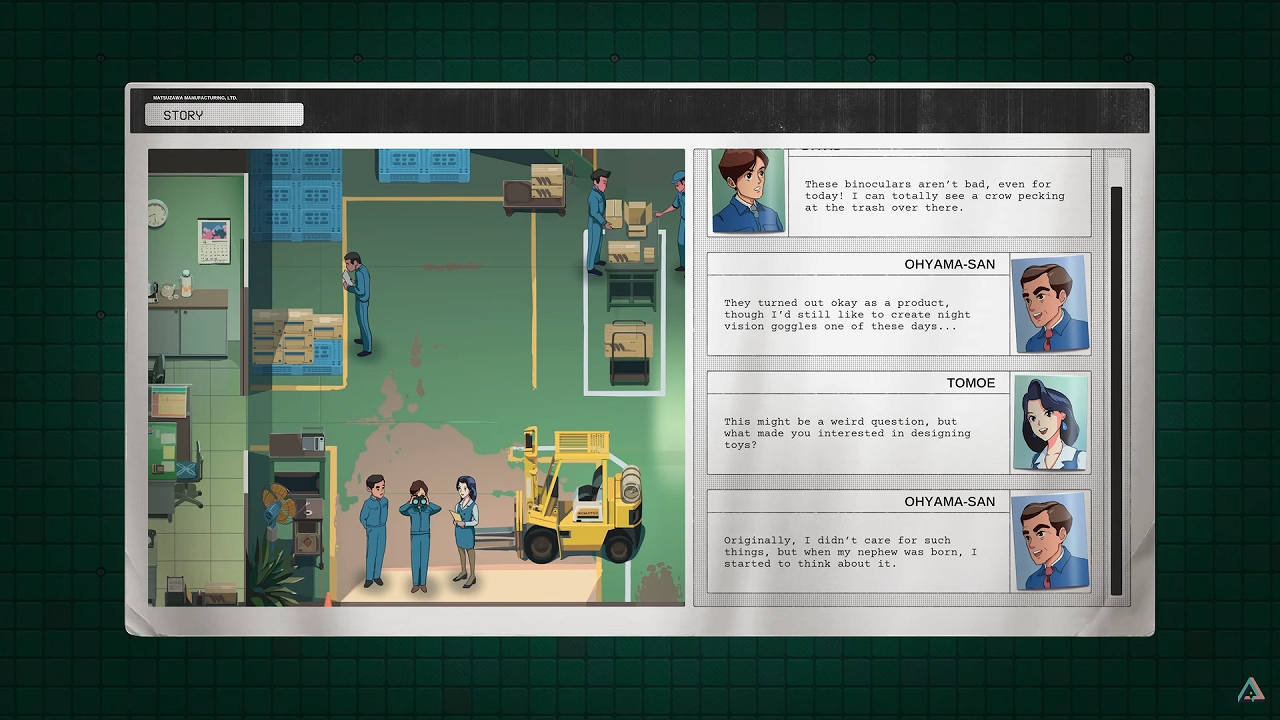Click Ohyama-san's portrait beside the nephew dialogue
Viewport: 1280px width, 720px height.
pos(1049,541)
